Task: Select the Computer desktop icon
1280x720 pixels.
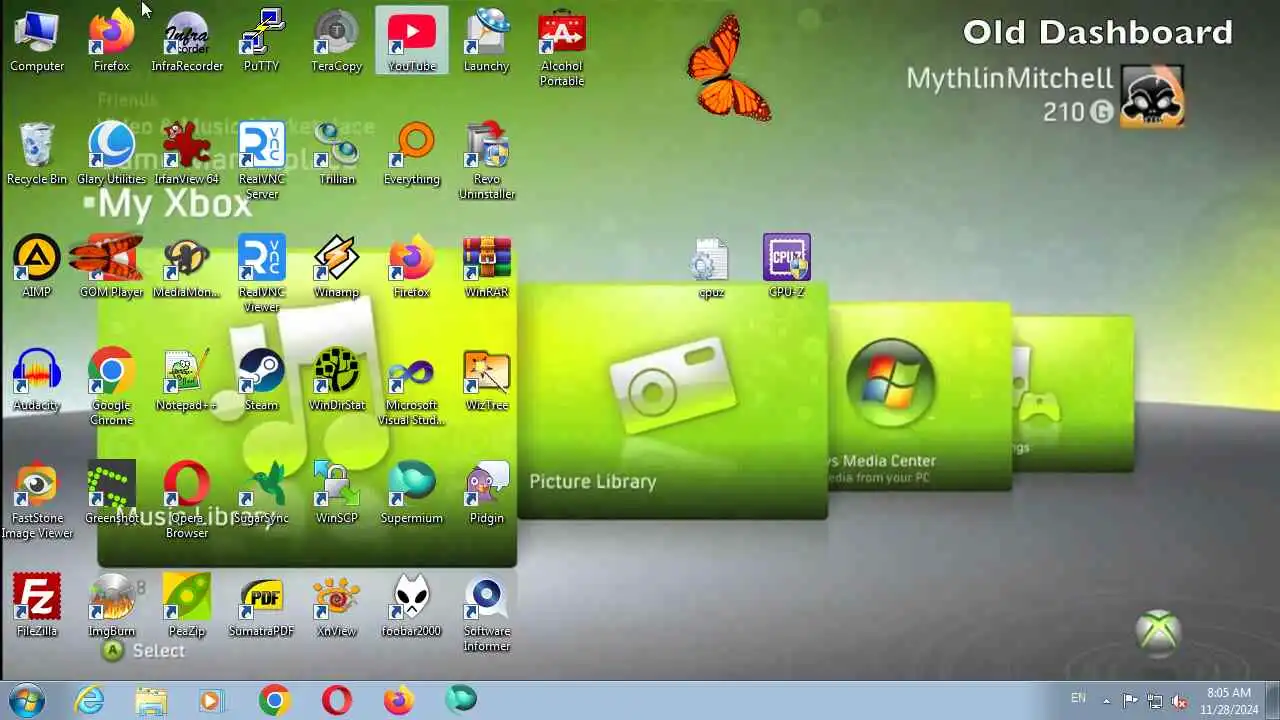Action: click(x=37, y=40)
